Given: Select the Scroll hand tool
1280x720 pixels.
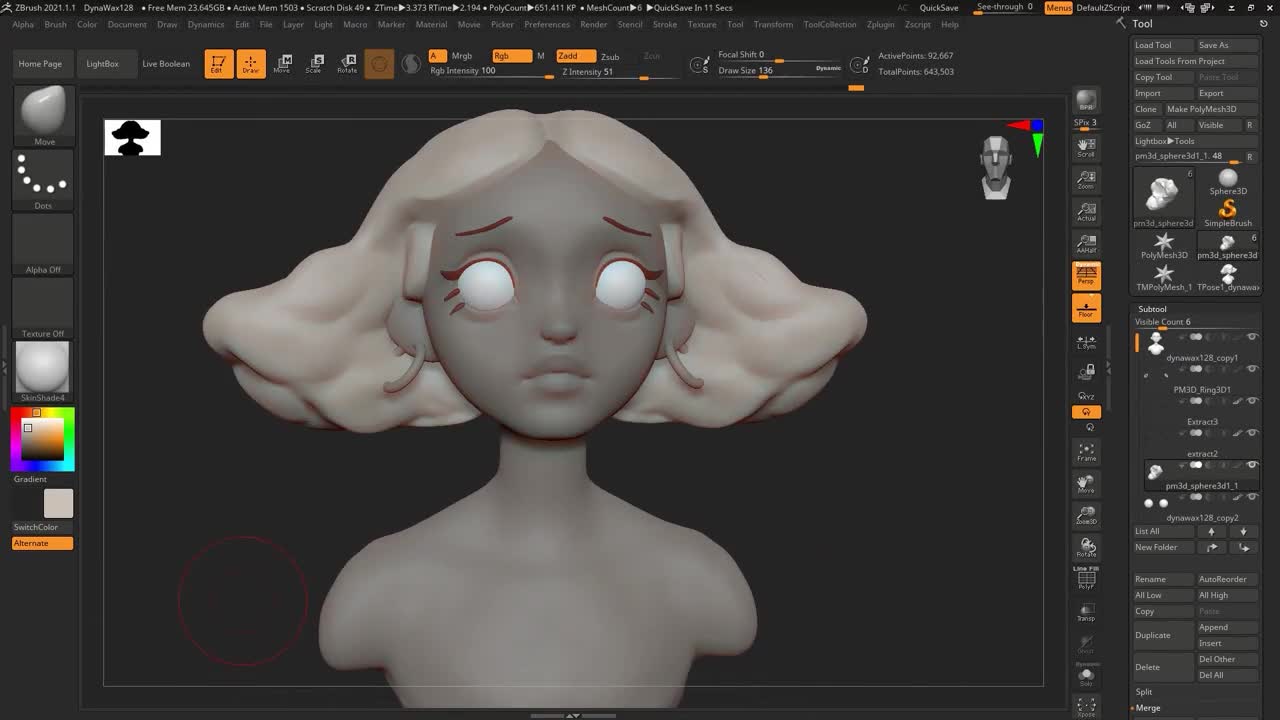Looking at the screenshot, I should click(x=1086, y=147).
